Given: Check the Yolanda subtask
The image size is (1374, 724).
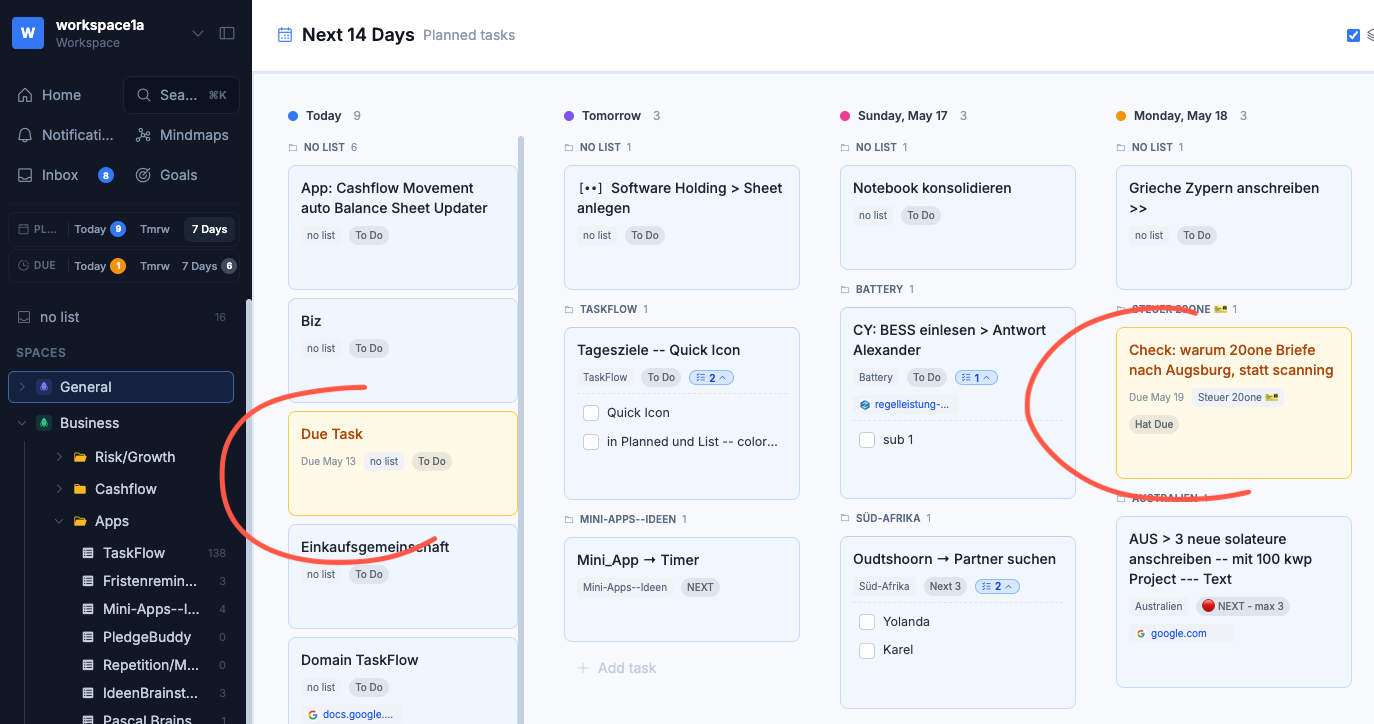Looking at the screenshot, I should [867, 622].
